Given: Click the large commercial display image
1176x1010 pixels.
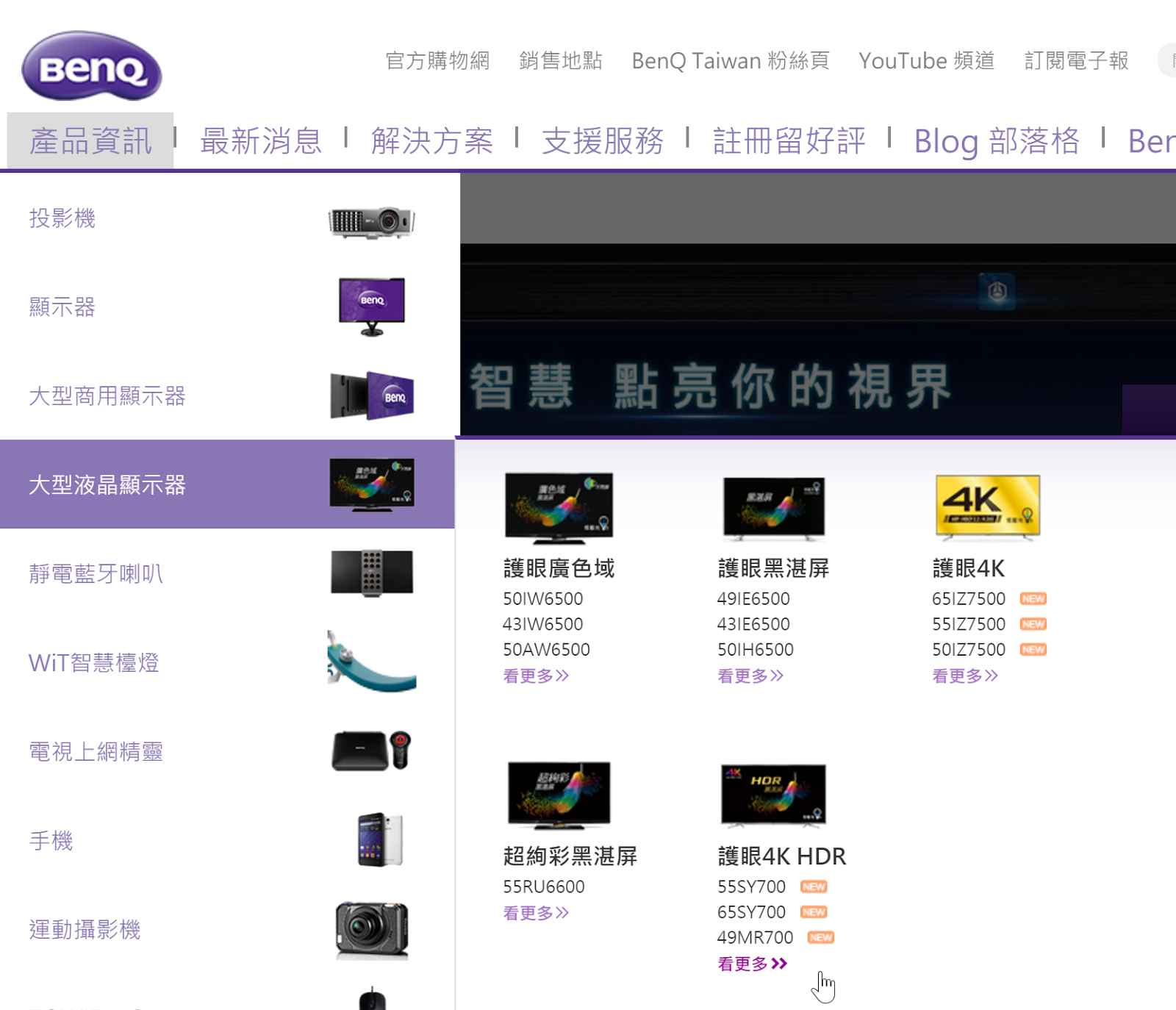Looking at the screenshot, I should pyautogui.click(x=372, y=395).
